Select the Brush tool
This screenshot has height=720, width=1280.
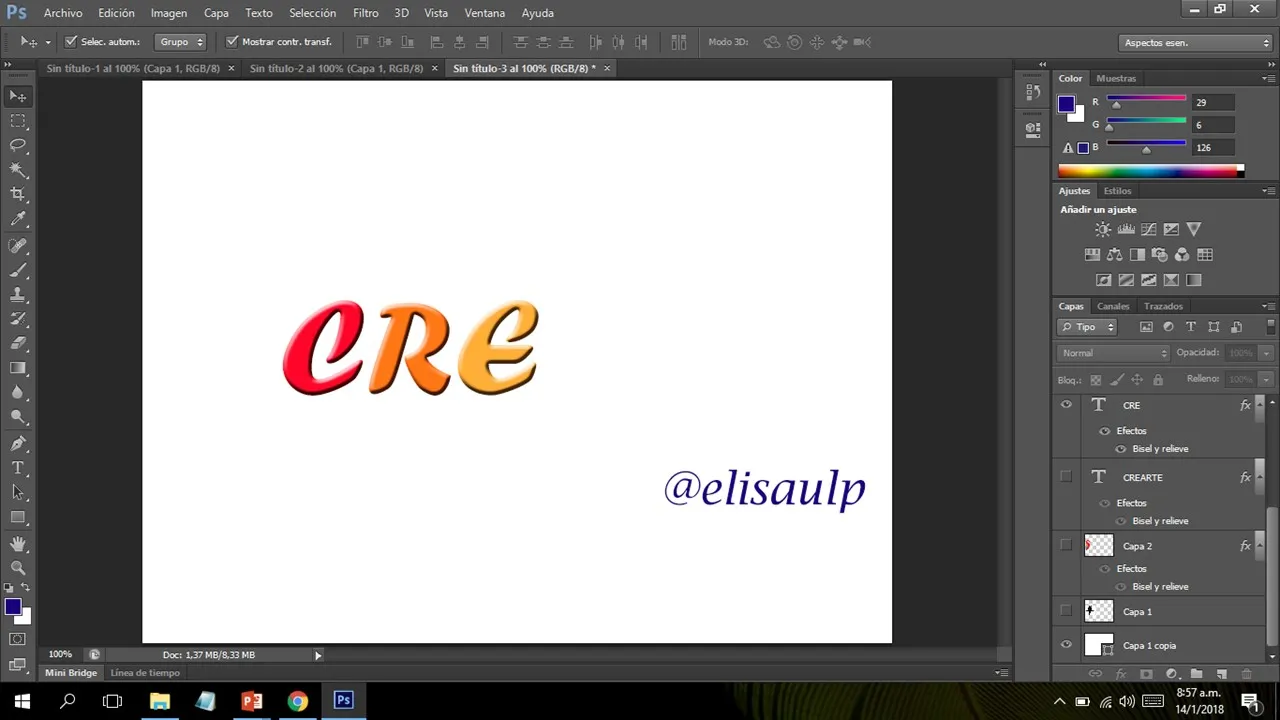18,270
